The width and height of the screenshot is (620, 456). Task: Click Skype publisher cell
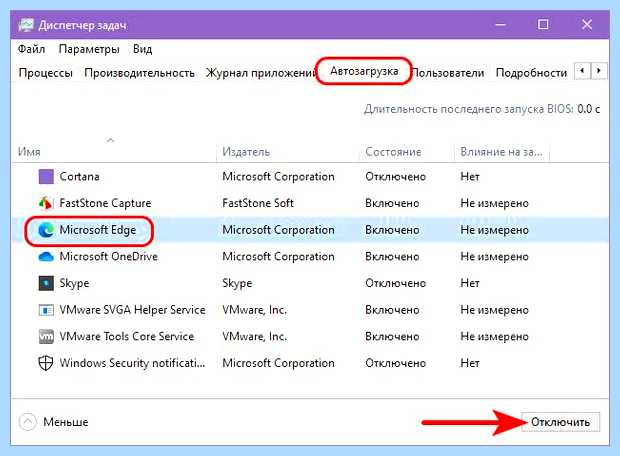coord(237,283)
